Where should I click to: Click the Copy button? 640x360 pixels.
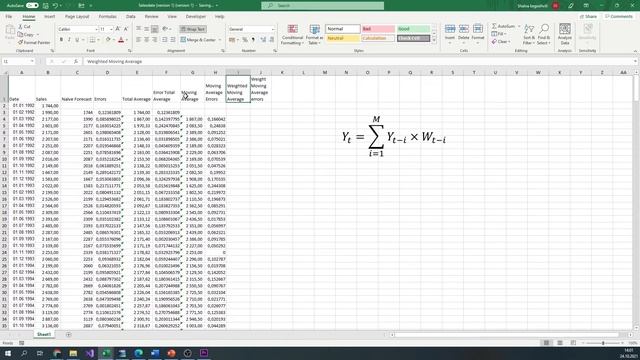click(27, 34)
